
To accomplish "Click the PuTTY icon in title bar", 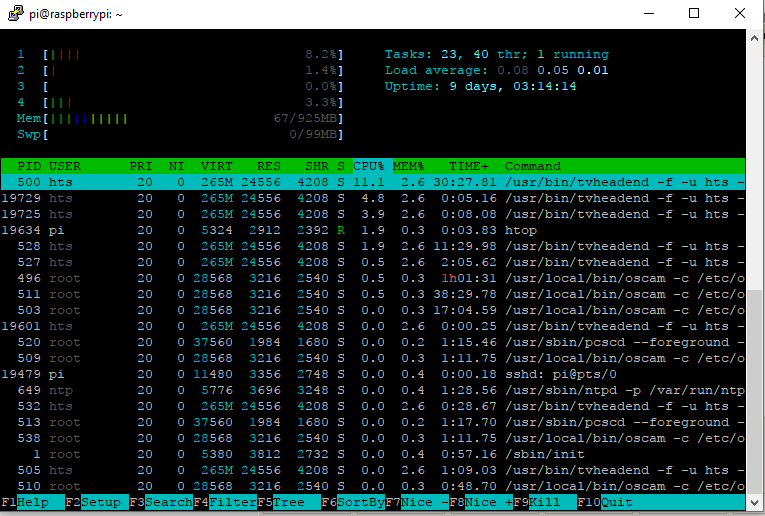I will click(16, 13).
